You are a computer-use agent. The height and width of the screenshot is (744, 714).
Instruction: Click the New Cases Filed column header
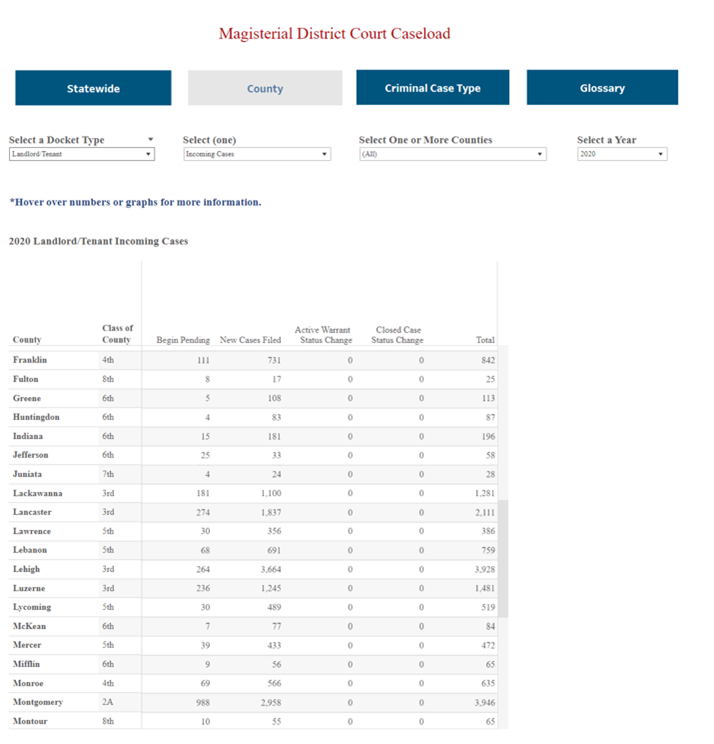tap(250, 340)
